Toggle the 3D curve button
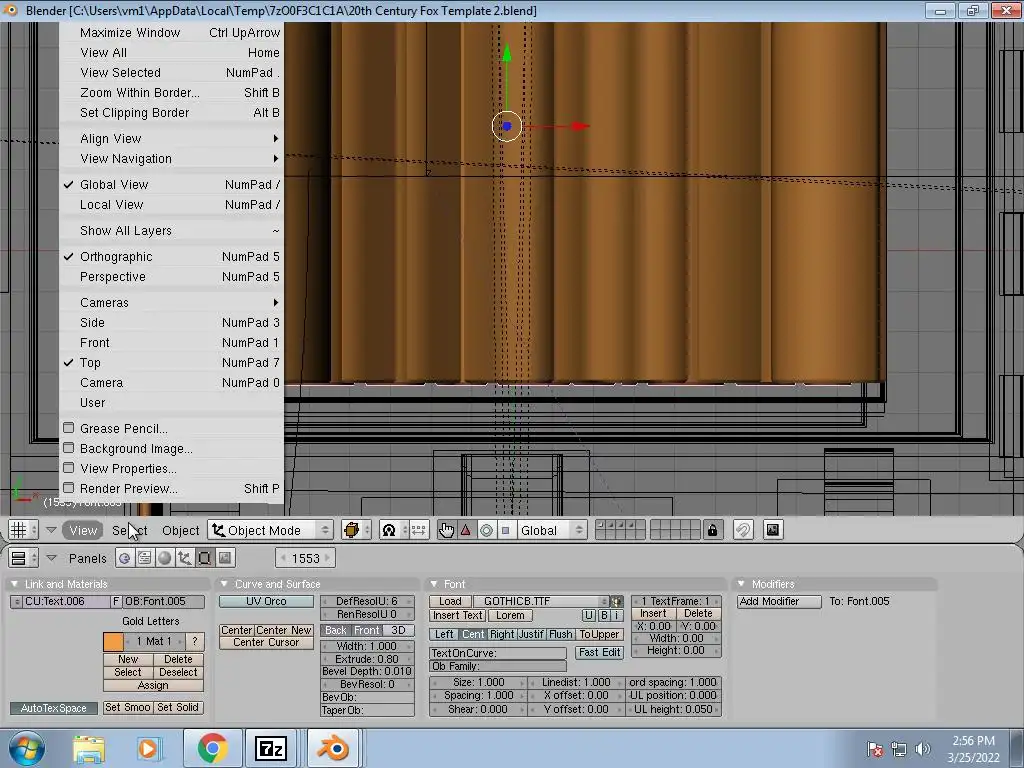The height and width of the screenshot is (768, 1024). [x=398, y=630]
